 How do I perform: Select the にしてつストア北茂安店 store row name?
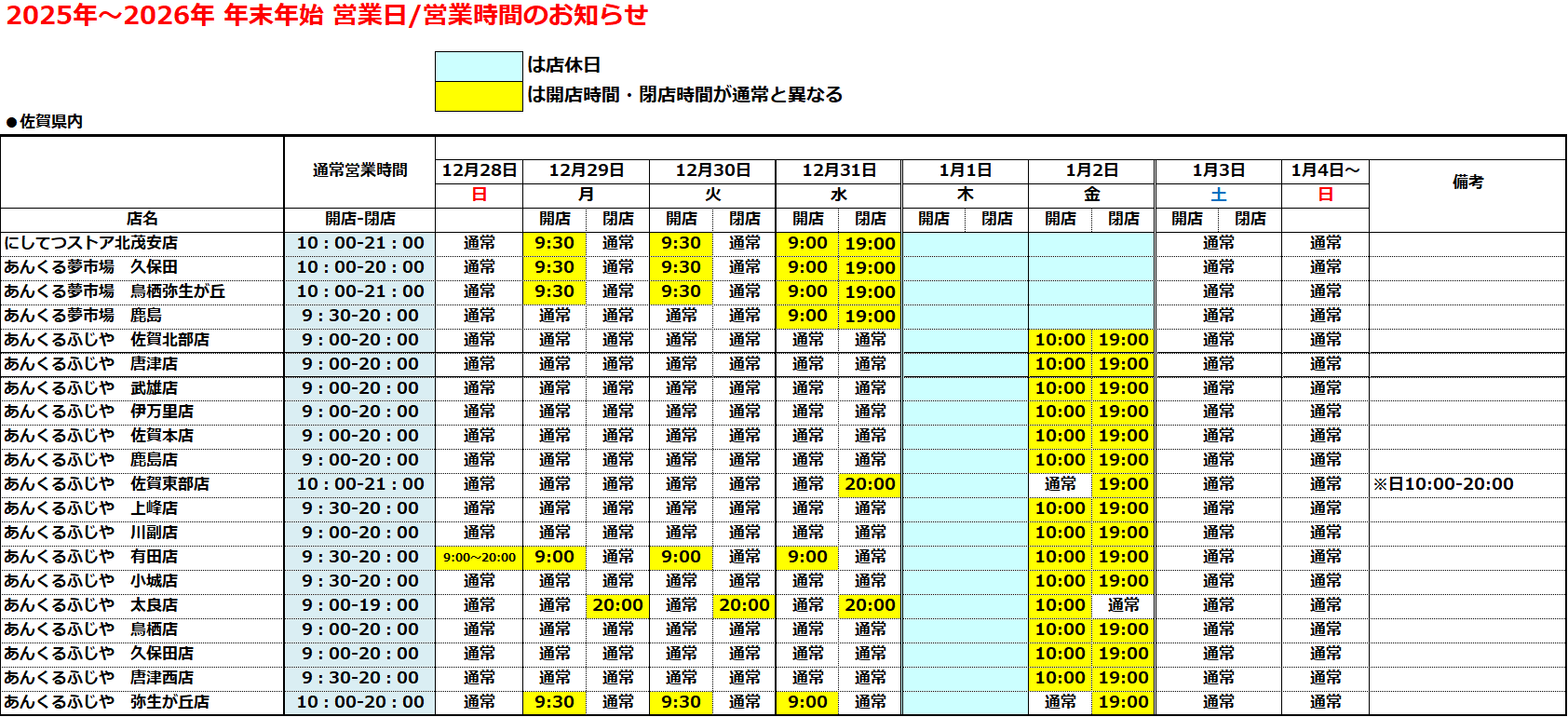coord(91,243)
